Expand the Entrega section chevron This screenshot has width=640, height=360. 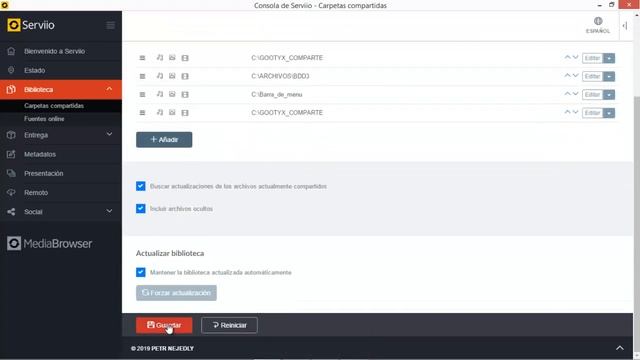109,134
